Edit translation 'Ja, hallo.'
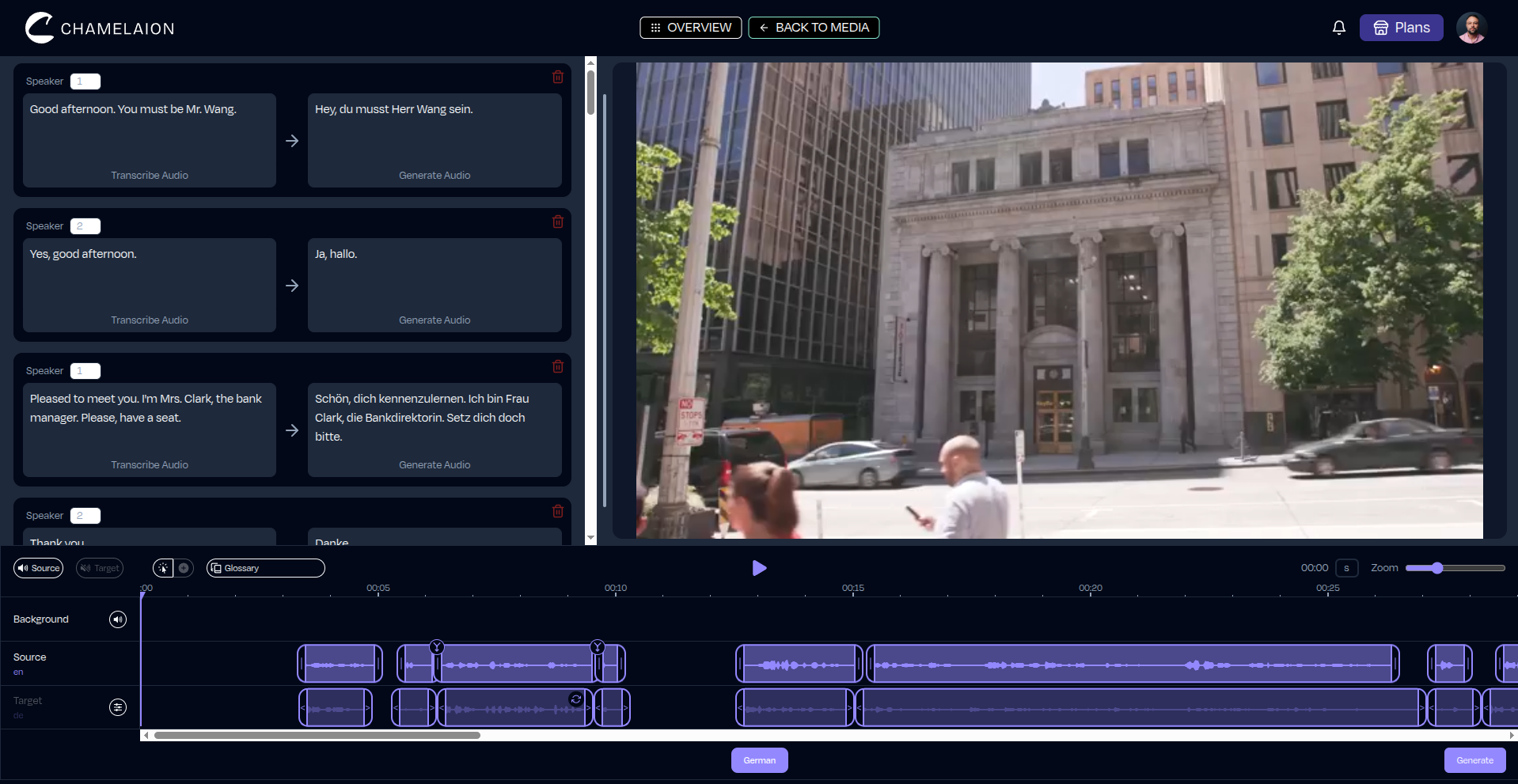Viewport: 1518px width, 784px height. coord(435,273)
